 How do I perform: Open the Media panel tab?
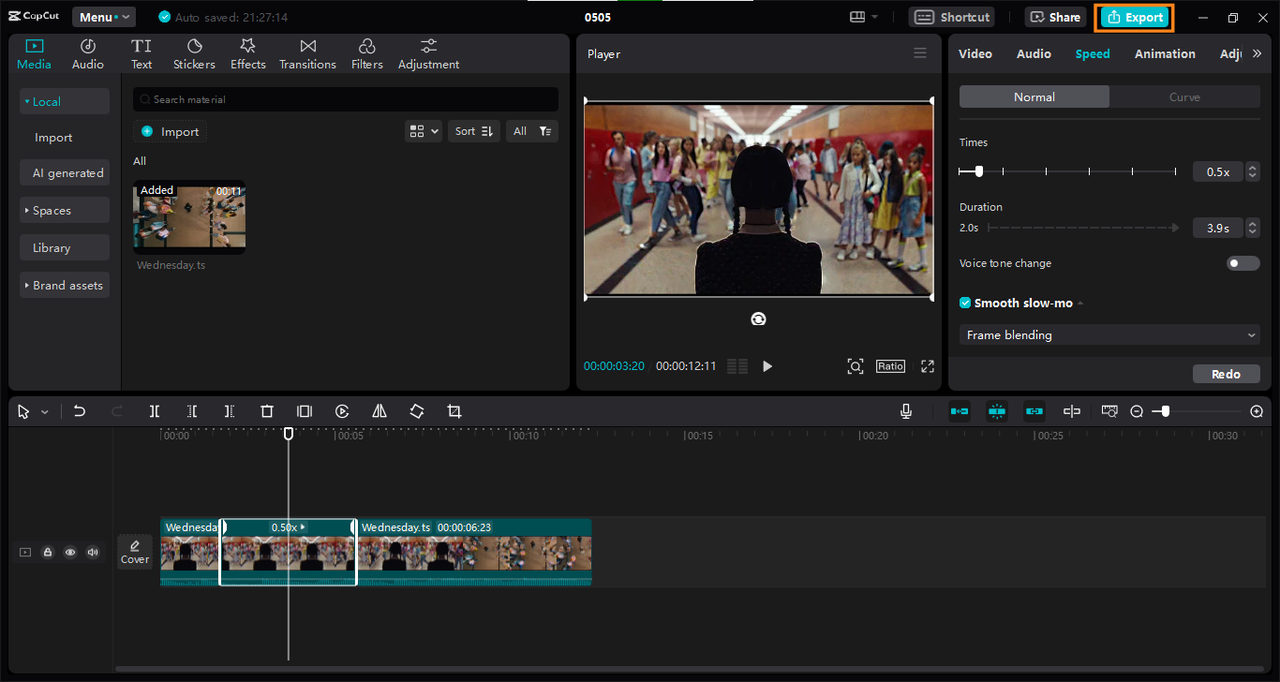34,55
